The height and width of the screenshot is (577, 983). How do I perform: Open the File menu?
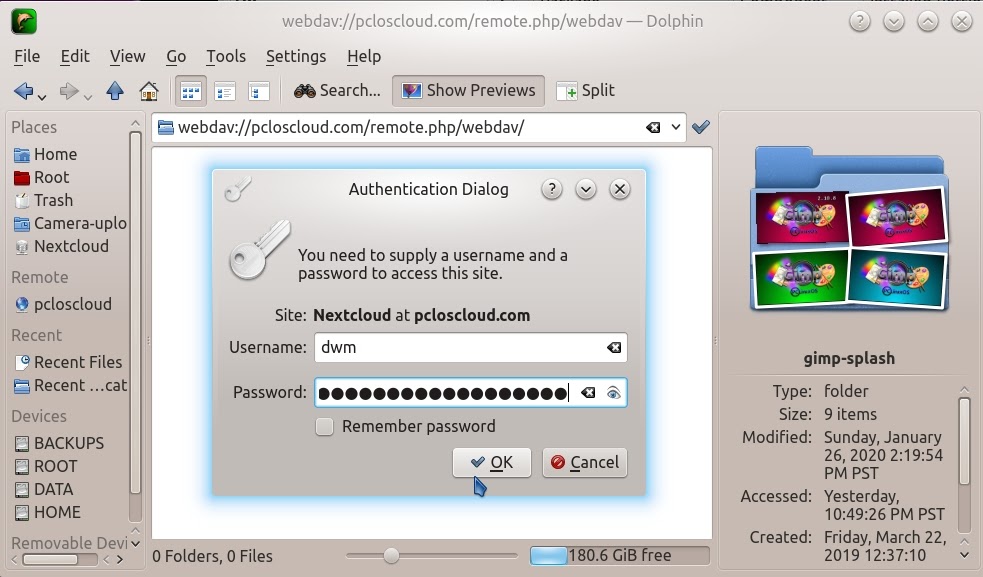pos(27,56)
